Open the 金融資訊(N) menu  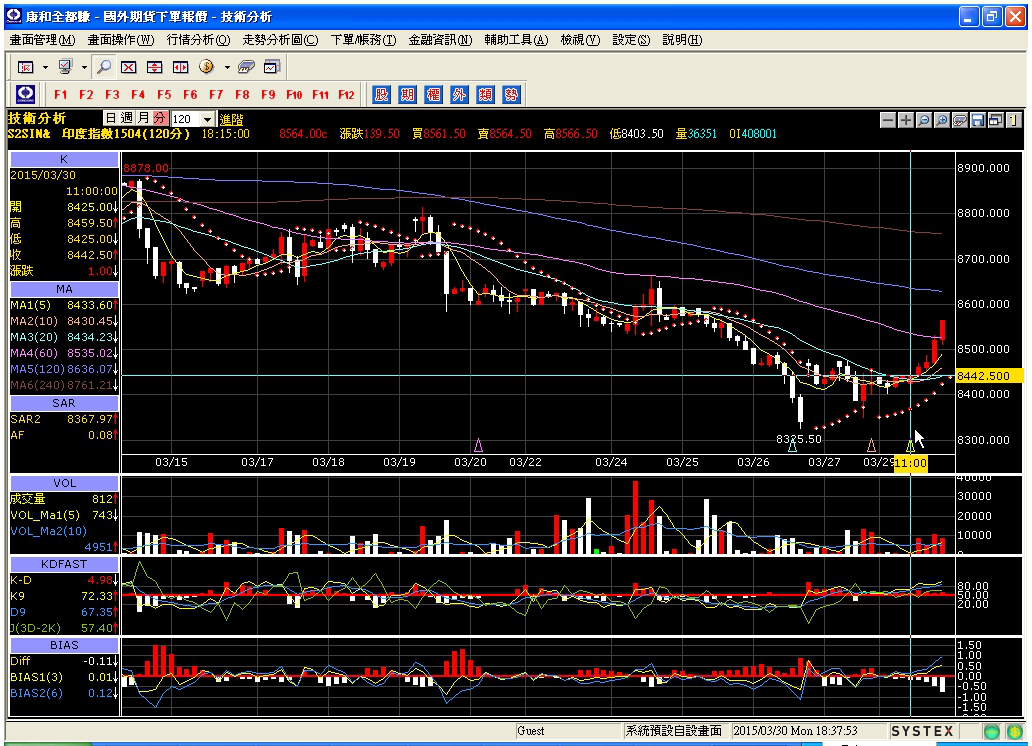coord(440,40)
